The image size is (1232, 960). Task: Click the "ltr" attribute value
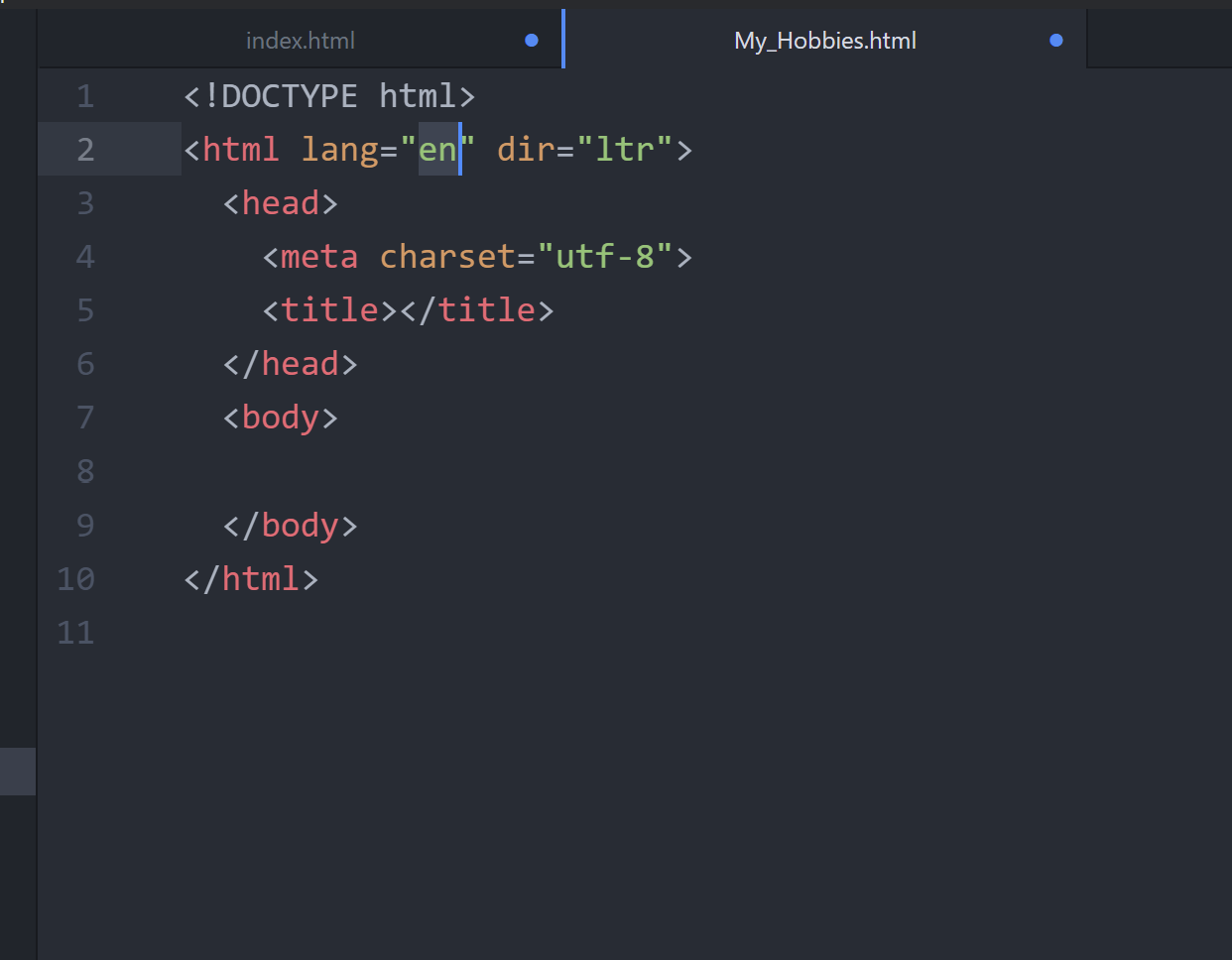click(x=624, y=150)
